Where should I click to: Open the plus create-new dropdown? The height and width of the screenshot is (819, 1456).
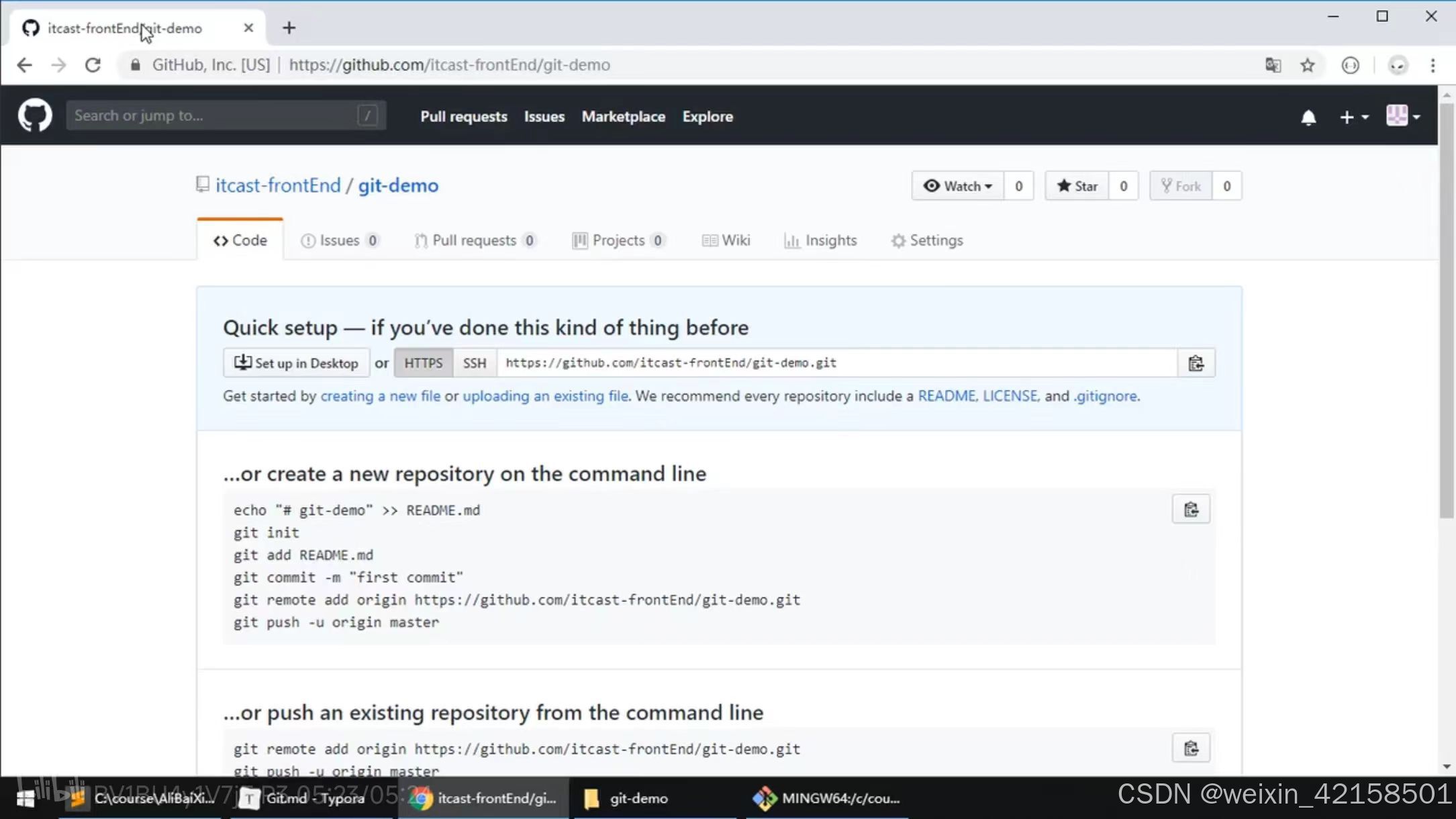(1353, 117)
